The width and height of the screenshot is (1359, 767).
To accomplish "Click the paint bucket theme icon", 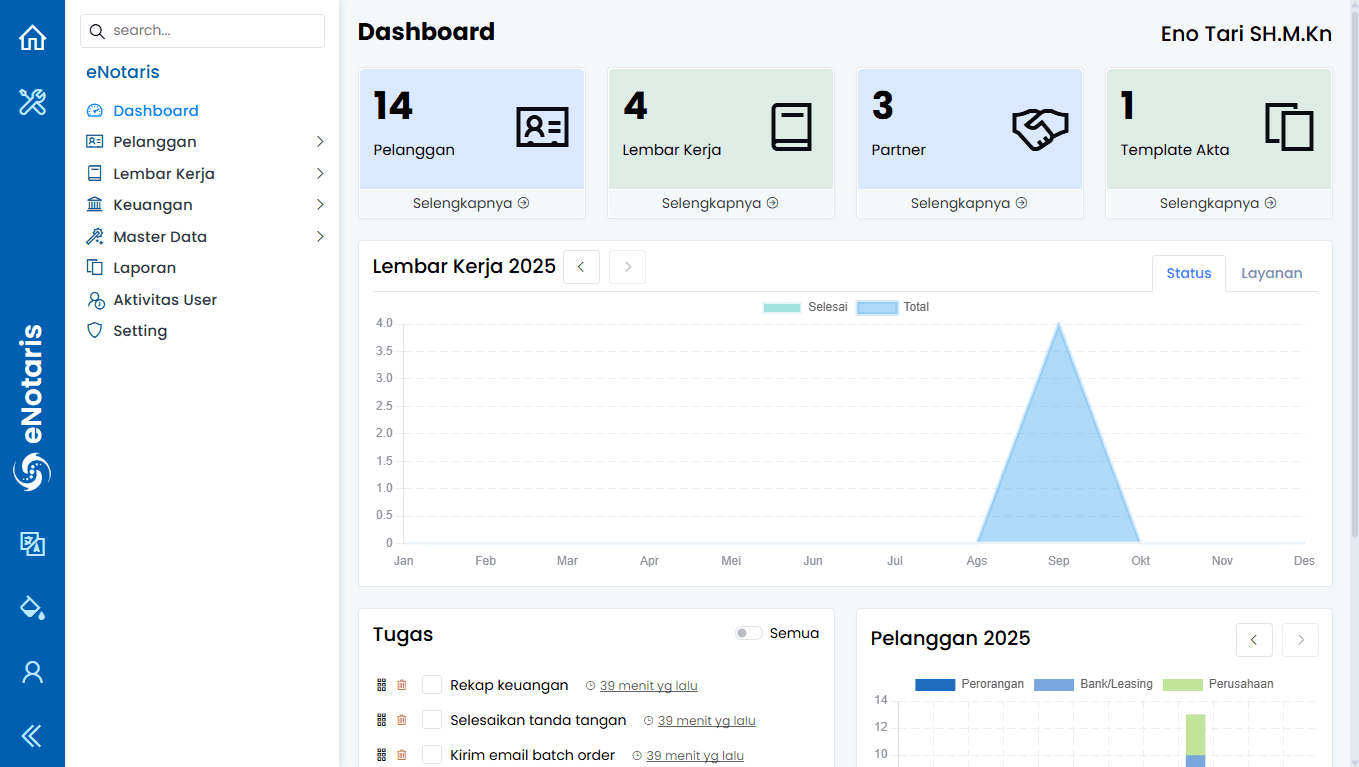I will [x=32, y=608].
